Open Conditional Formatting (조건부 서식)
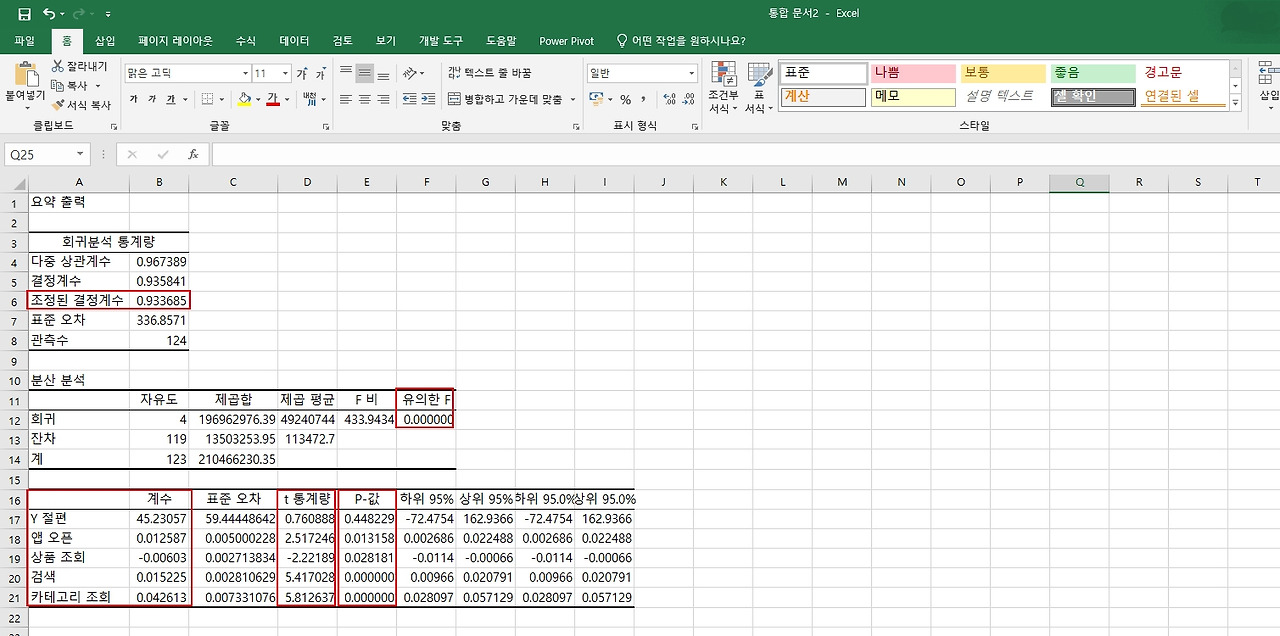 point(722,87)
